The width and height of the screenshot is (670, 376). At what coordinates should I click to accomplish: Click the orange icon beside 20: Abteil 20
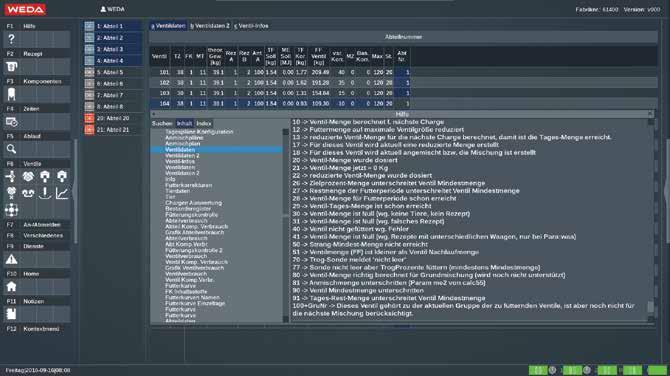[89, 118]
